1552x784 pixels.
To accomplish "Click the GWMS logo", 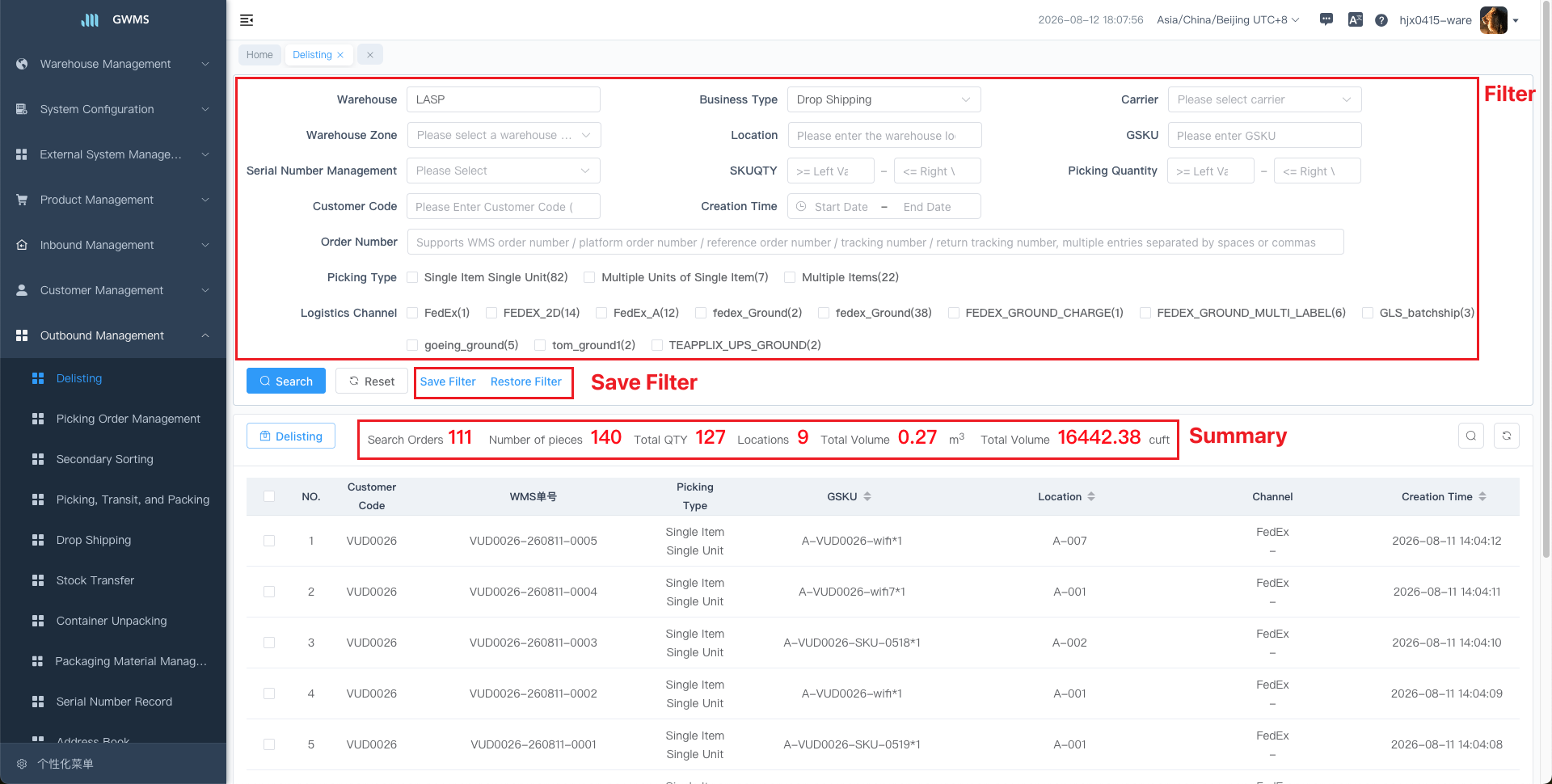I will coord(90,20).
